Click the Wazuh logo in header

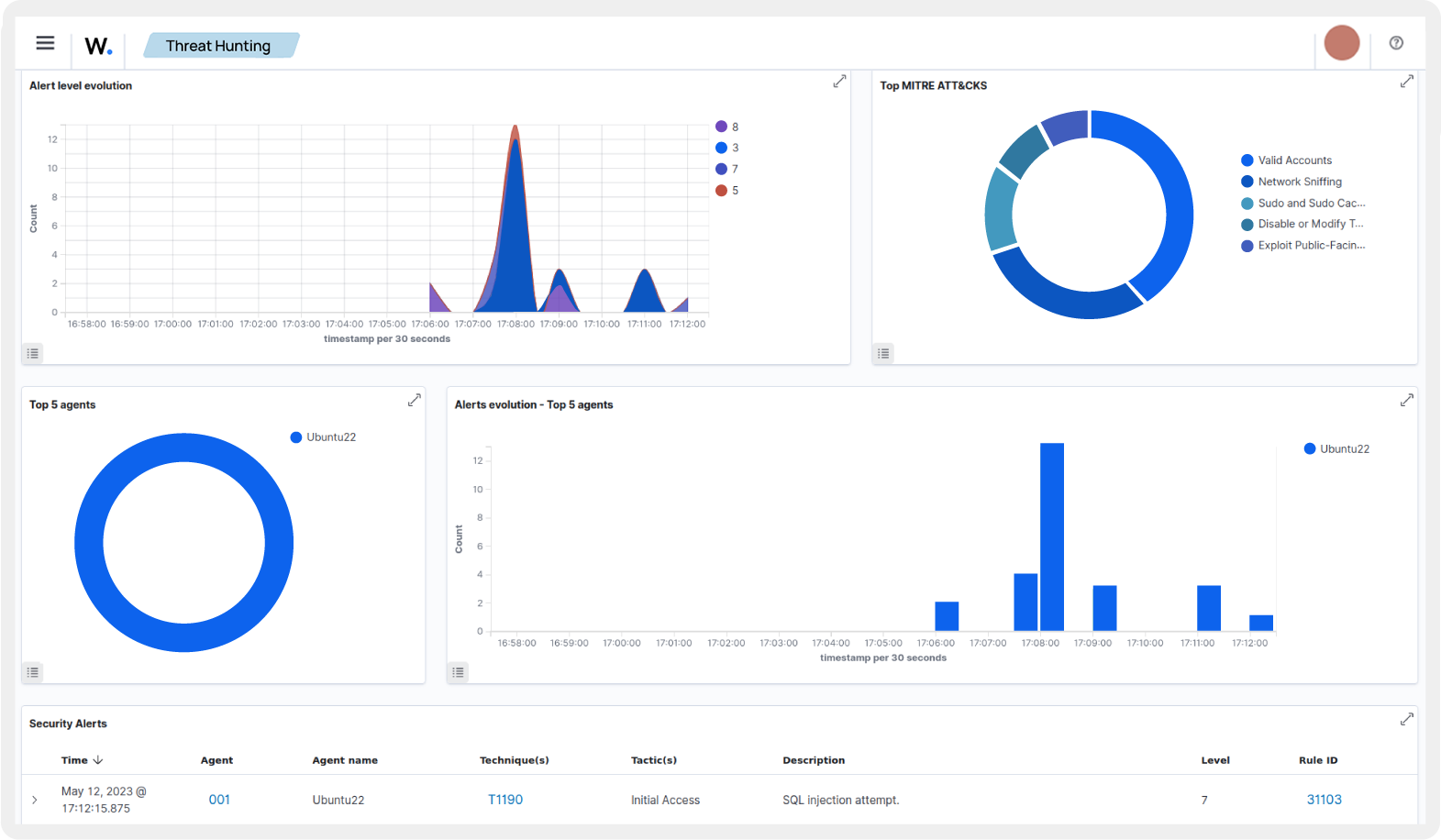pos(98,46)
